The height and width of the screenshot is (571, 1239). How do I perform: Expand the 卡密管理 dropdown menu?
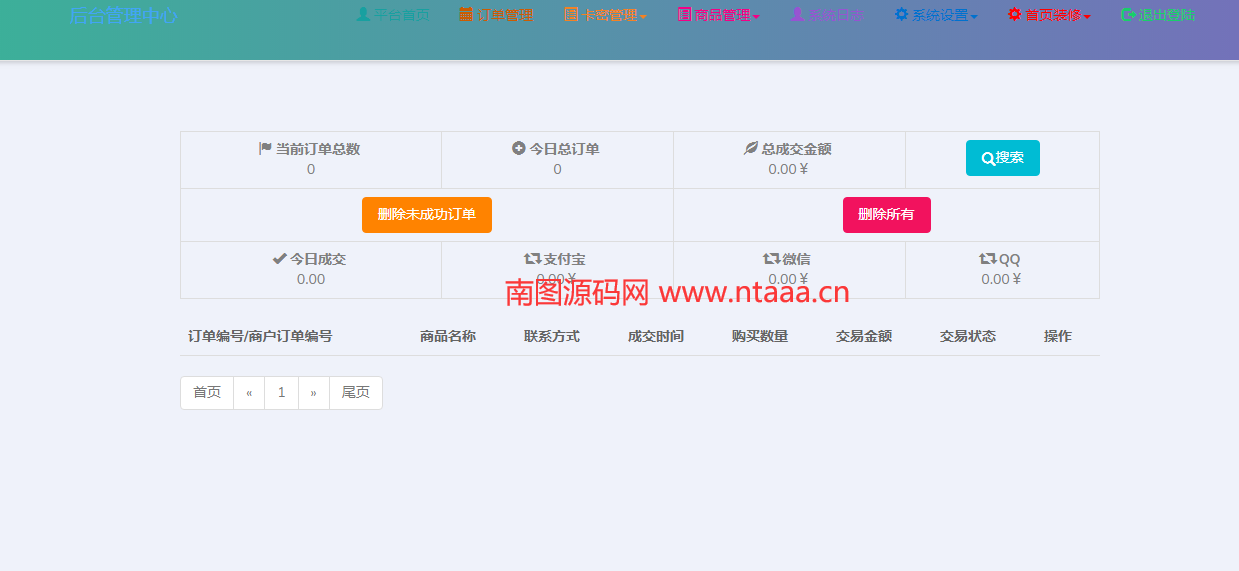click(606, 15)
